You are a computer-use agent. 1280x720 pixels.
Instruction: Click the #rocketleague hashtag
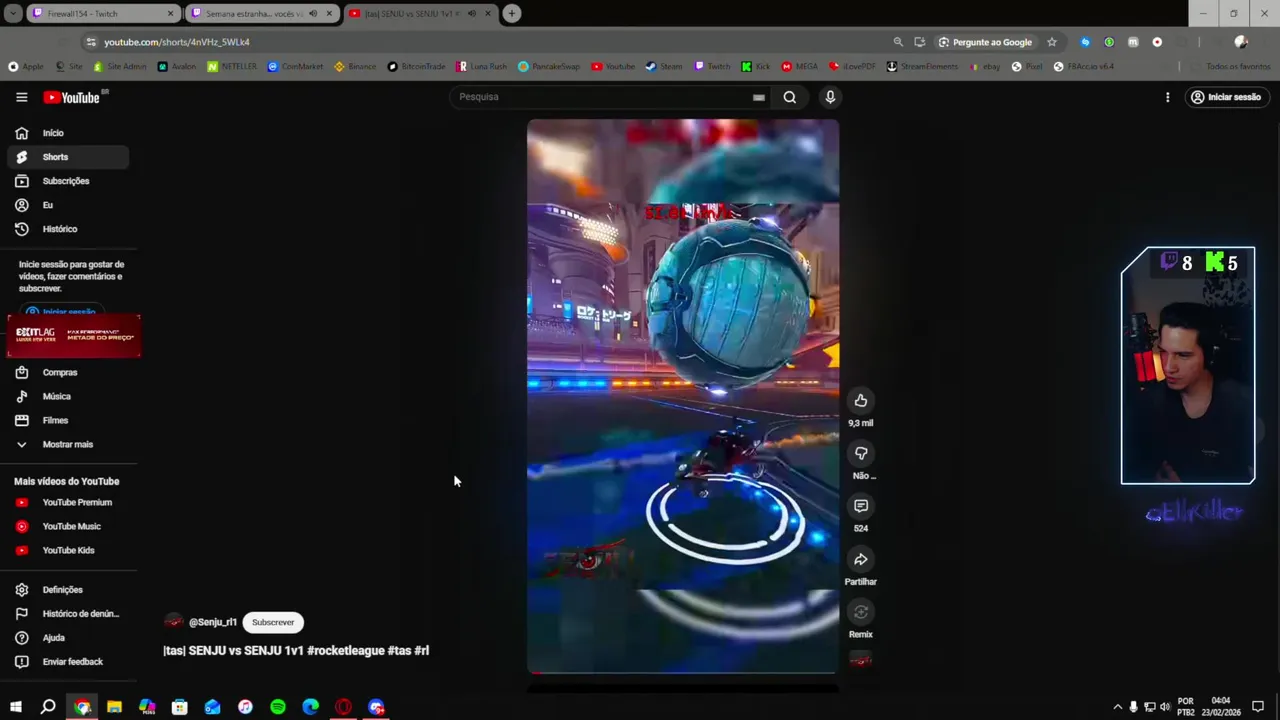coord(346,650)
